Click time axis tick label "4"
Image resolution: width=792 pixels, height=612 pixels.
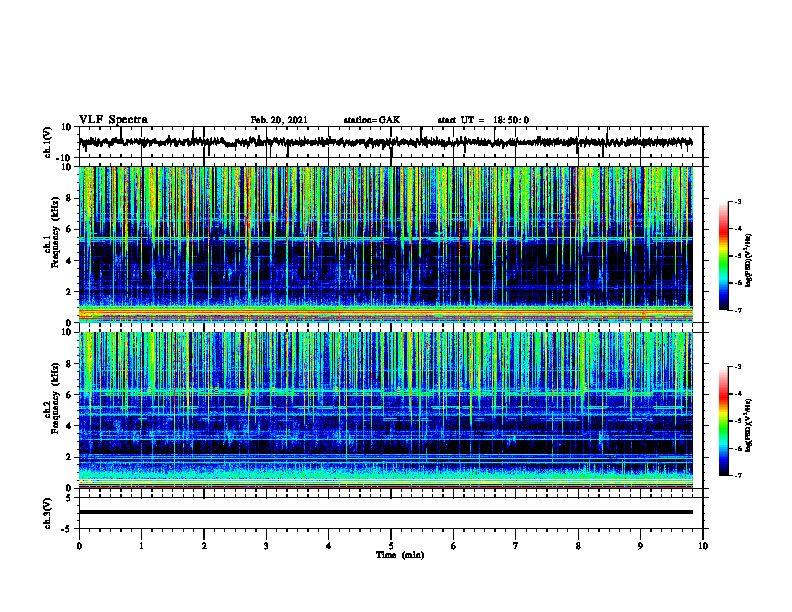click(329, 546)
